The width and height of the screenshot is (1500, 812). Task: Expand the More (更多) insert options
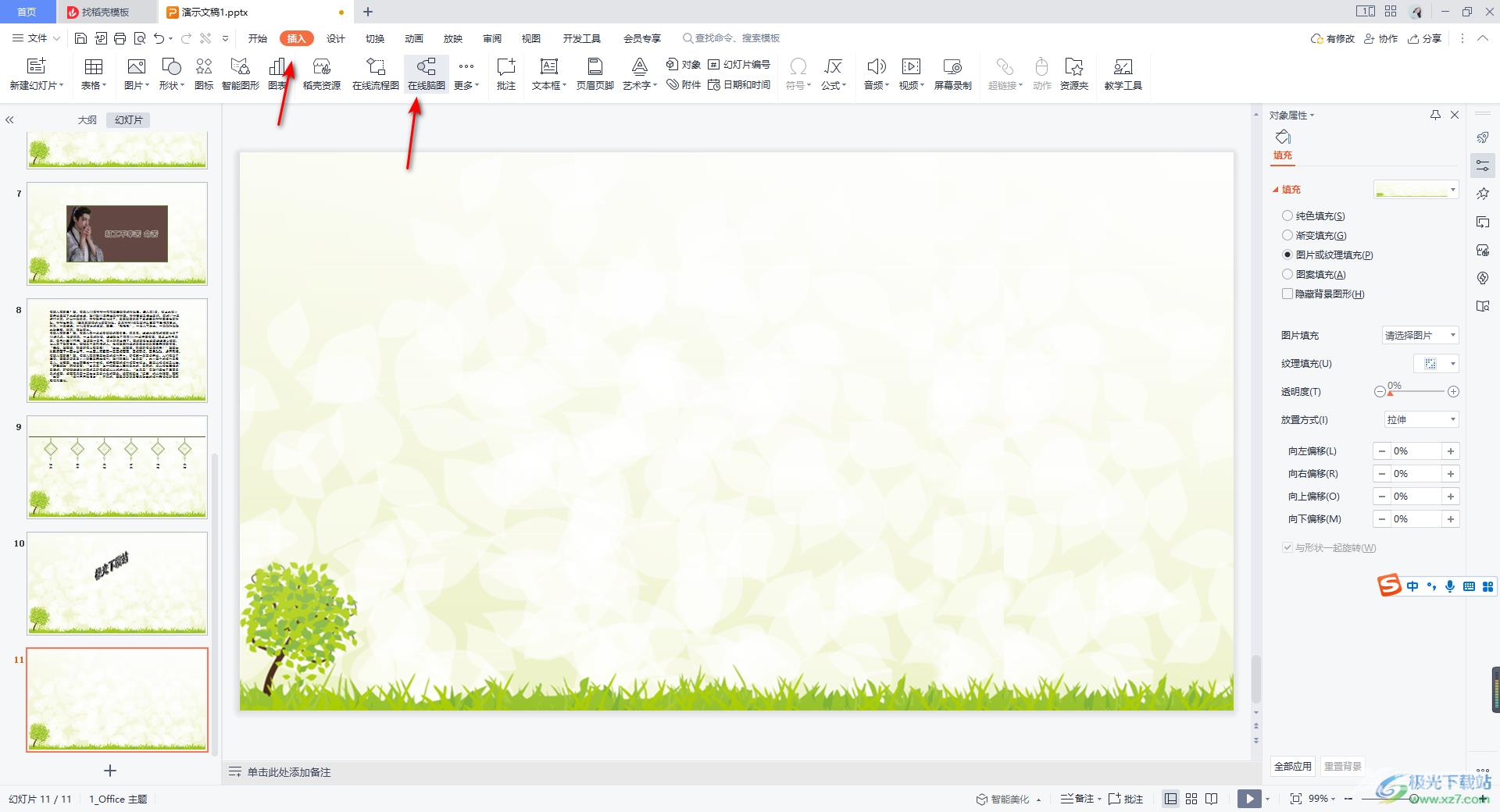click(x=466, y=74)
